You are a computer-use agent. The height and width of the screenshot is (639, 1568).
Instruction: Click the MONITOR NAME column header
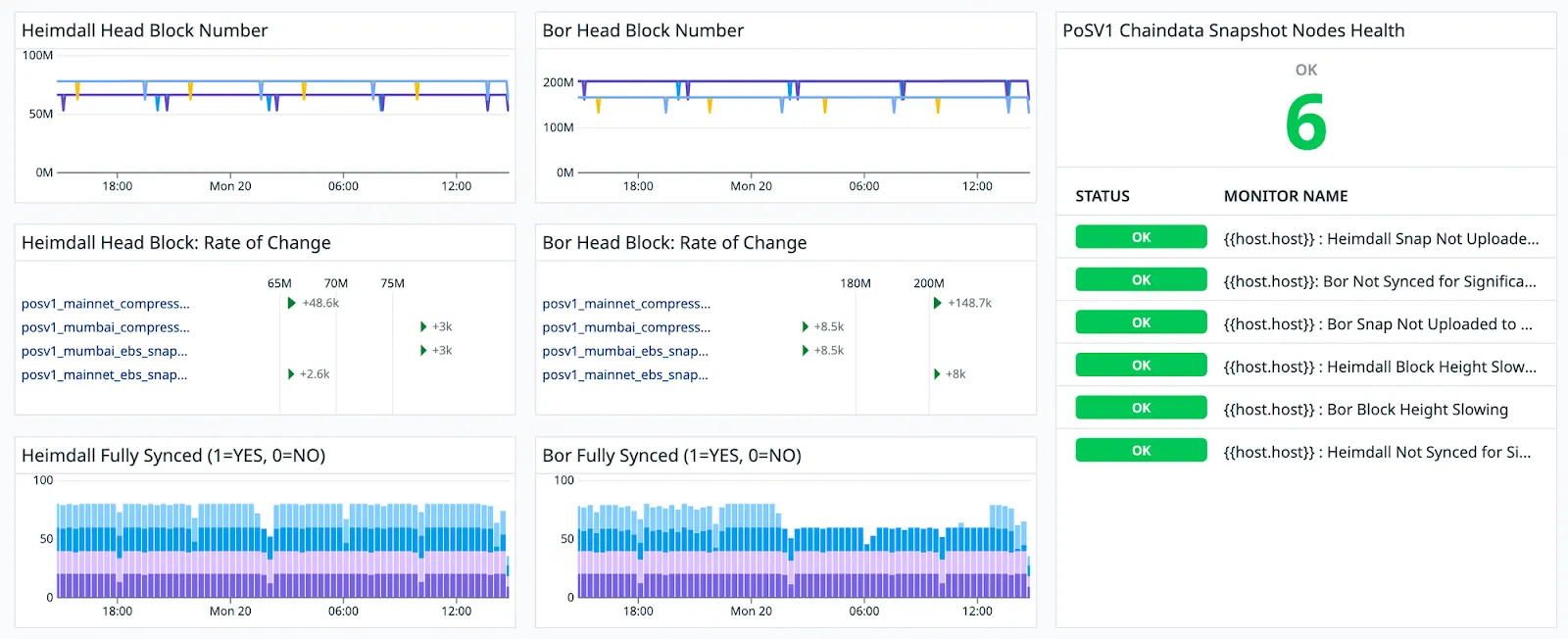[x=1286, y=196]
